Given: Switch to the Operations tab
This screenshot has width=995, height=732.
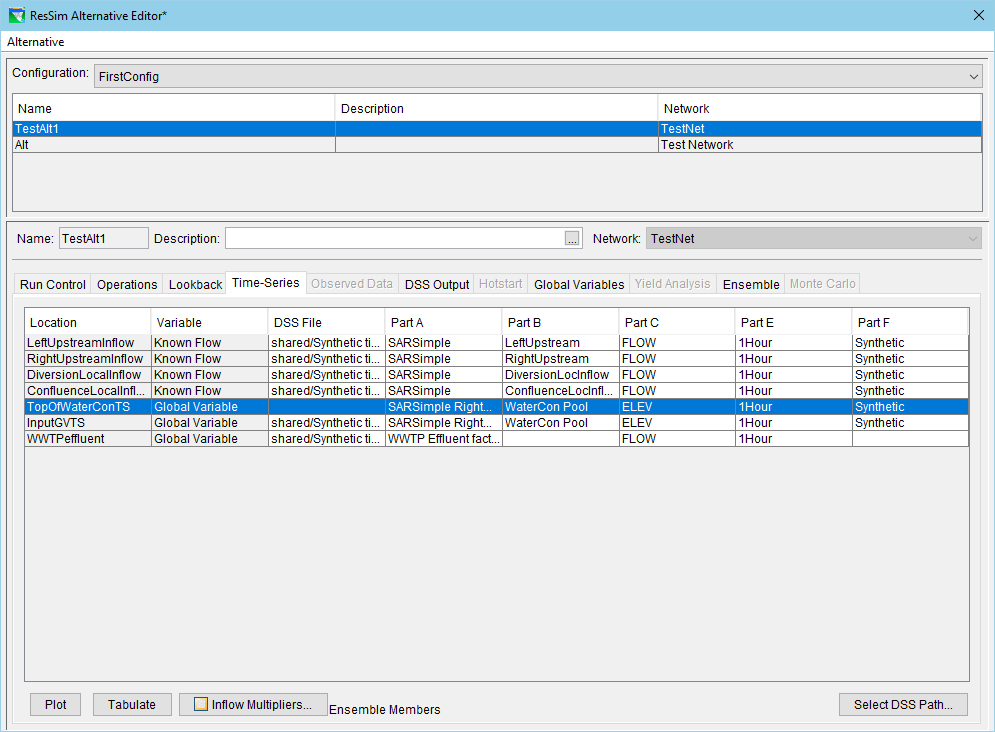Looking at the screenshot, I should pos(127,284).
